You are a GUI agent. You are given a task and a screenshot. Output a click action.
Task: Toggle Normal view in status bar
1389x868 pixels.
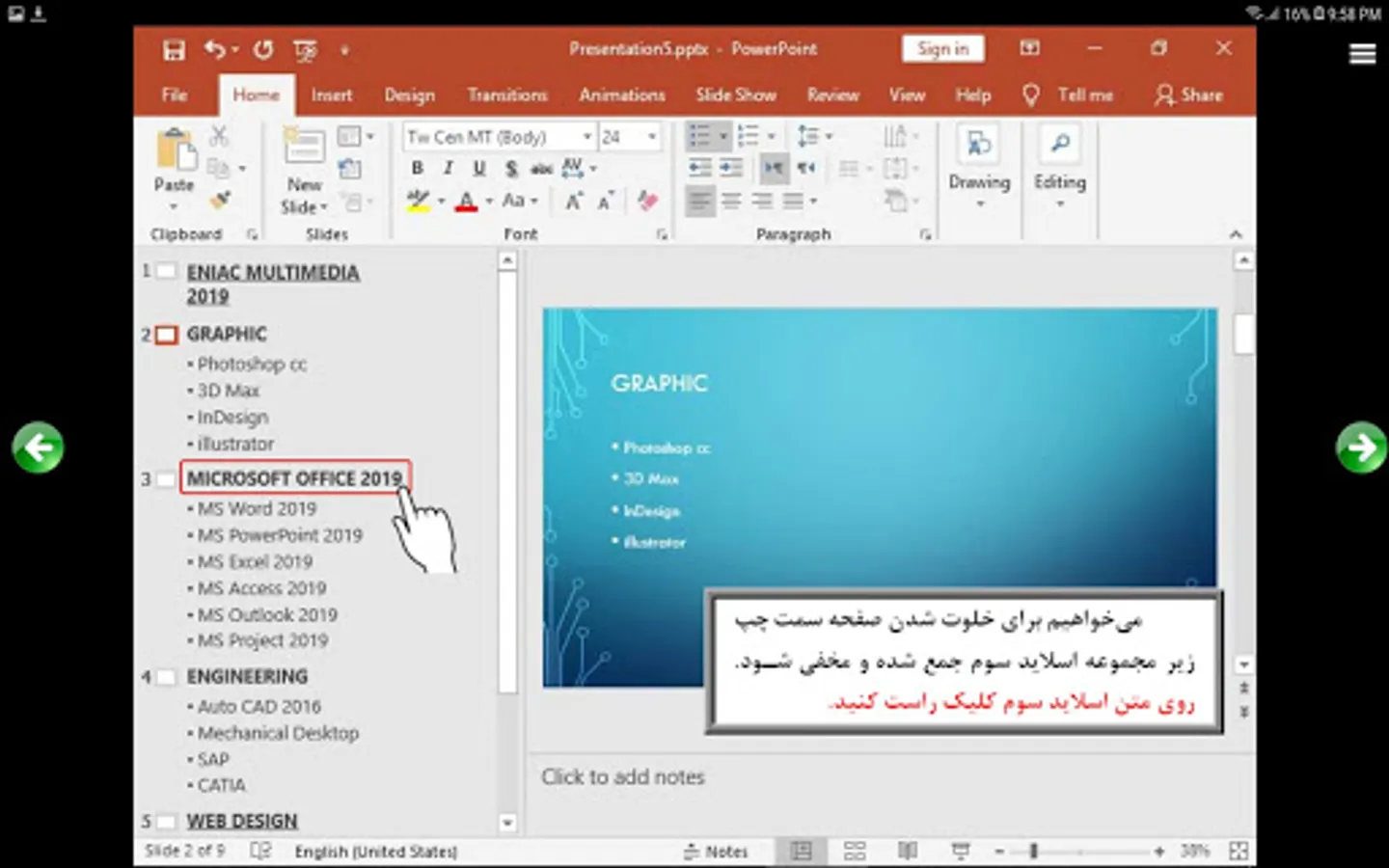click(802, 851)
